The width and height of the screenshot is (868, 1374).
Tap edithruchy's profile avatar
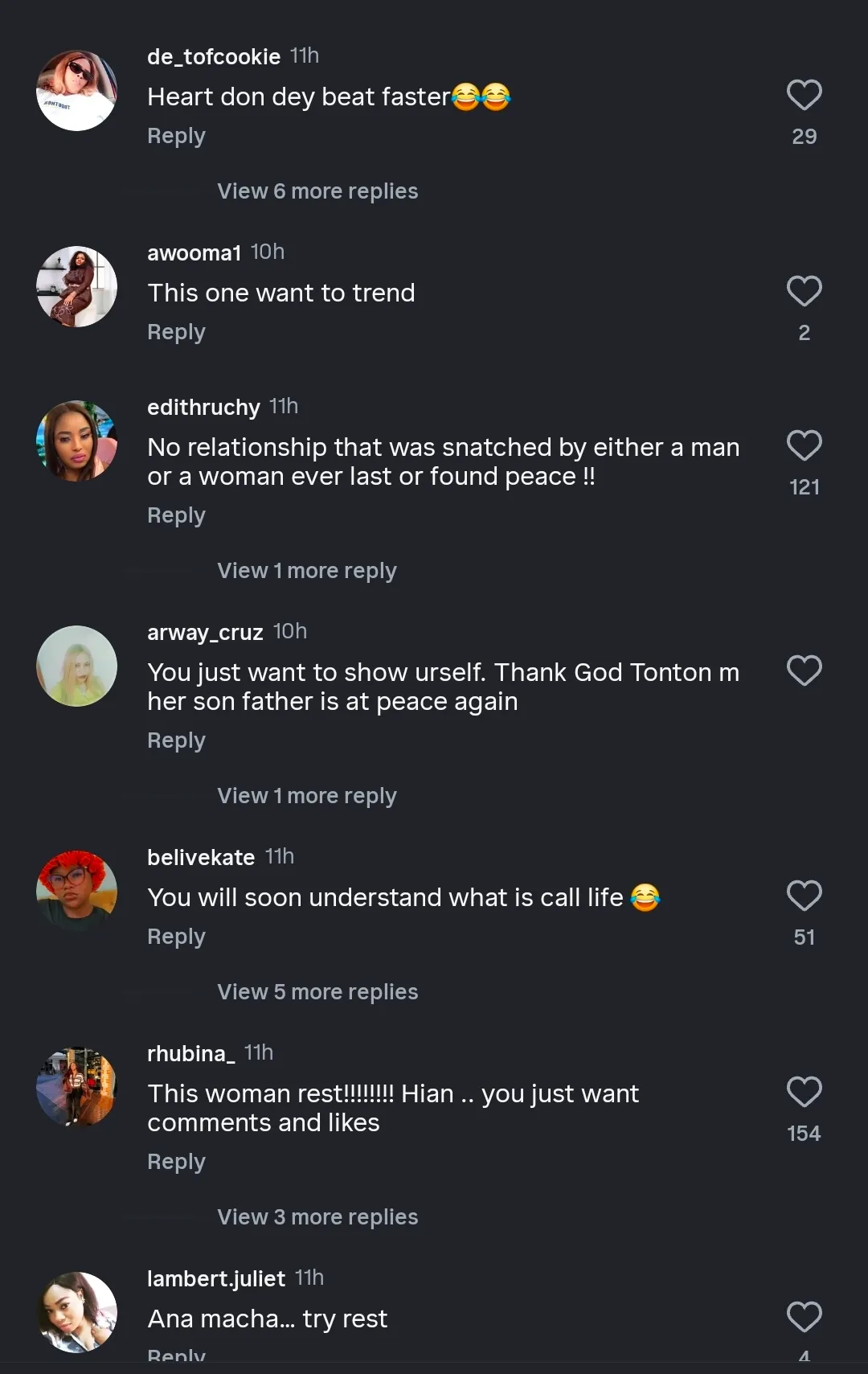click(77, 441)
